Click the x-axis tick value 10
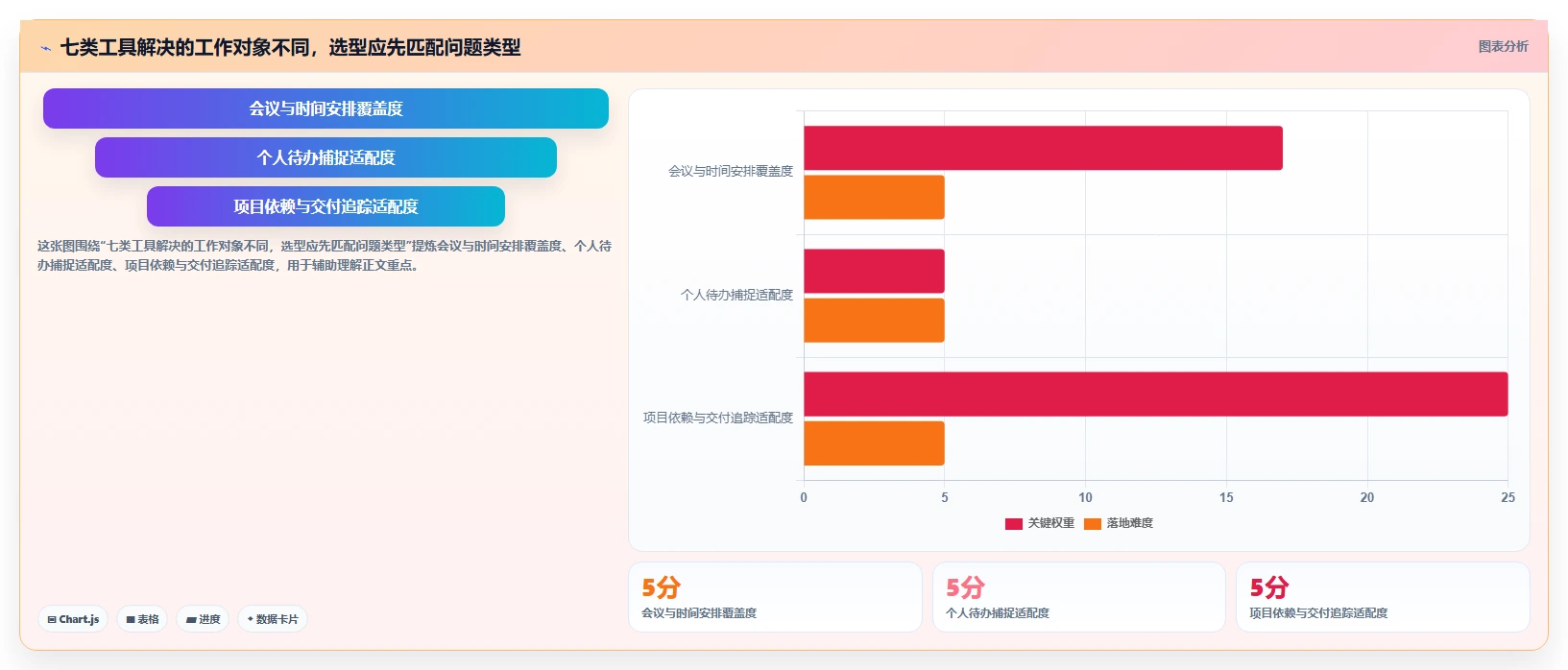This screenshot has height=670, width=1568. (x=1085, y=497)
